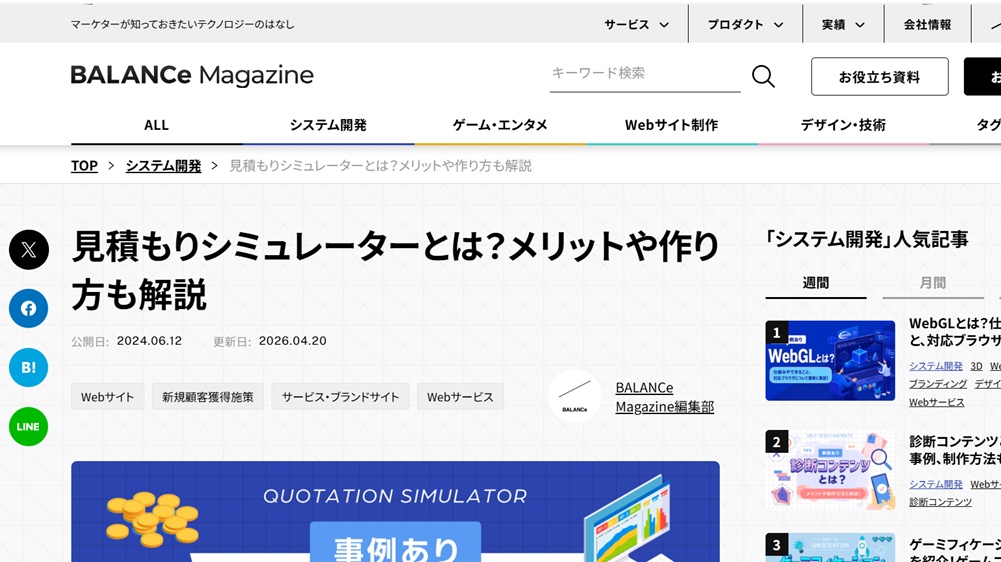Click the サービス・ブランドサイト tag
This screenshot has width=1001, height=562.
point(340,397)
